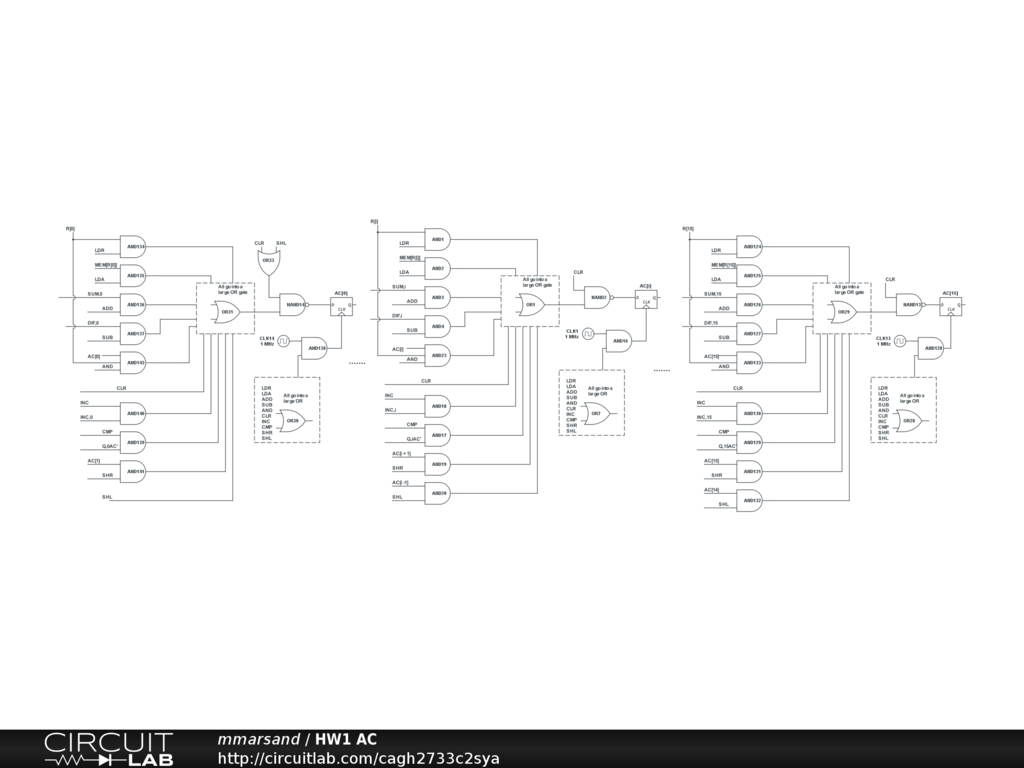Click the AND138 gate next to CLK14
Viewport: 1024px width, 768px height.
(314, 349)
